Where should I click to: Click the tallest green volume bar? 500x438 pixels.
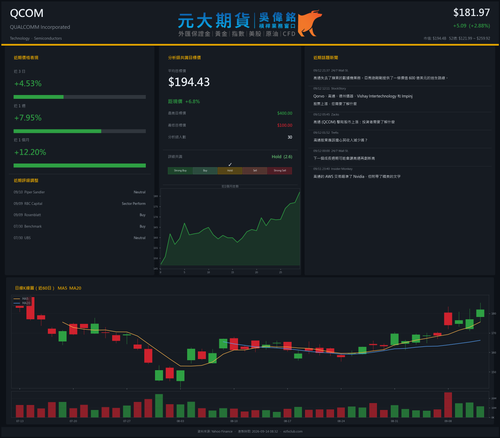coord(159,406)
